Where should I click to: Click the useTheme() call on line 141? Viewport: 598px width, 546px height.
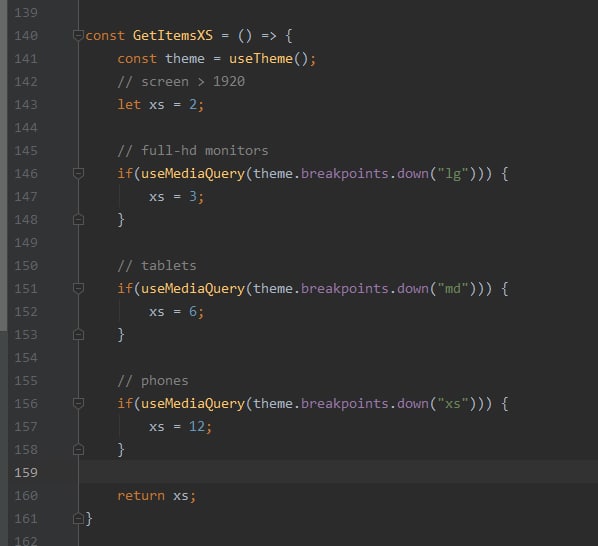268,59
